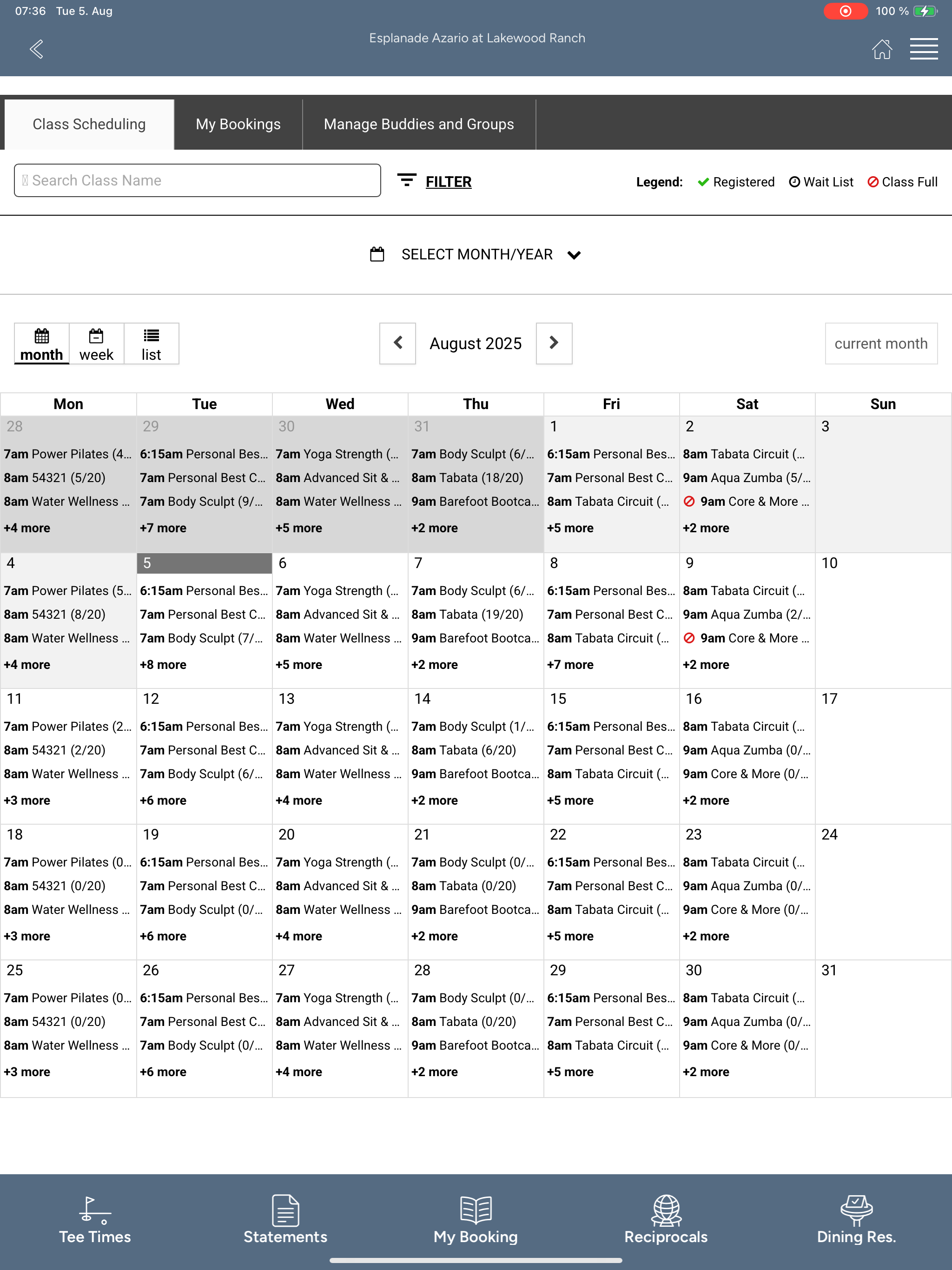Viewport: 952px width, 1270px height.
Task: Open 7am Power Pilates on August 11
Action: (x=68, y=726)
